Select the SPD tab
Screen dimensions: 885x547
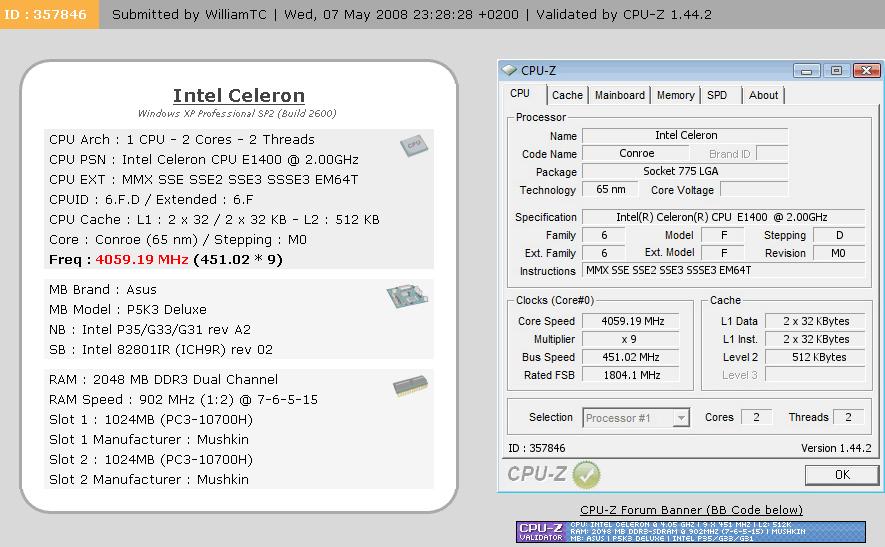[717, 95]
